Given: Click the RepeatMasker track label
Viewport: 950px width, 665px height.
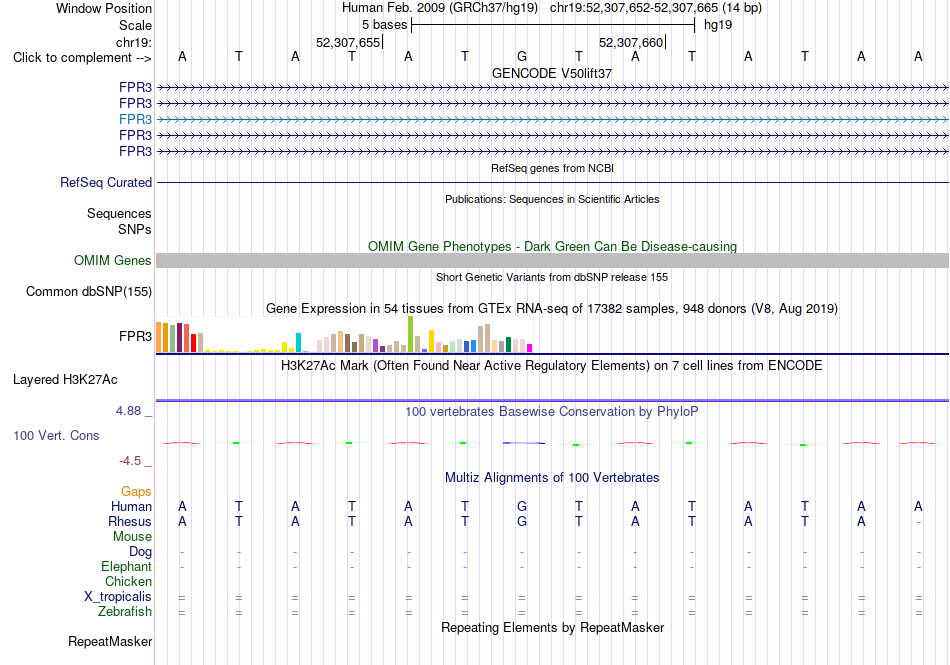Looking at the screenshot, I should (x=110, y=641).
